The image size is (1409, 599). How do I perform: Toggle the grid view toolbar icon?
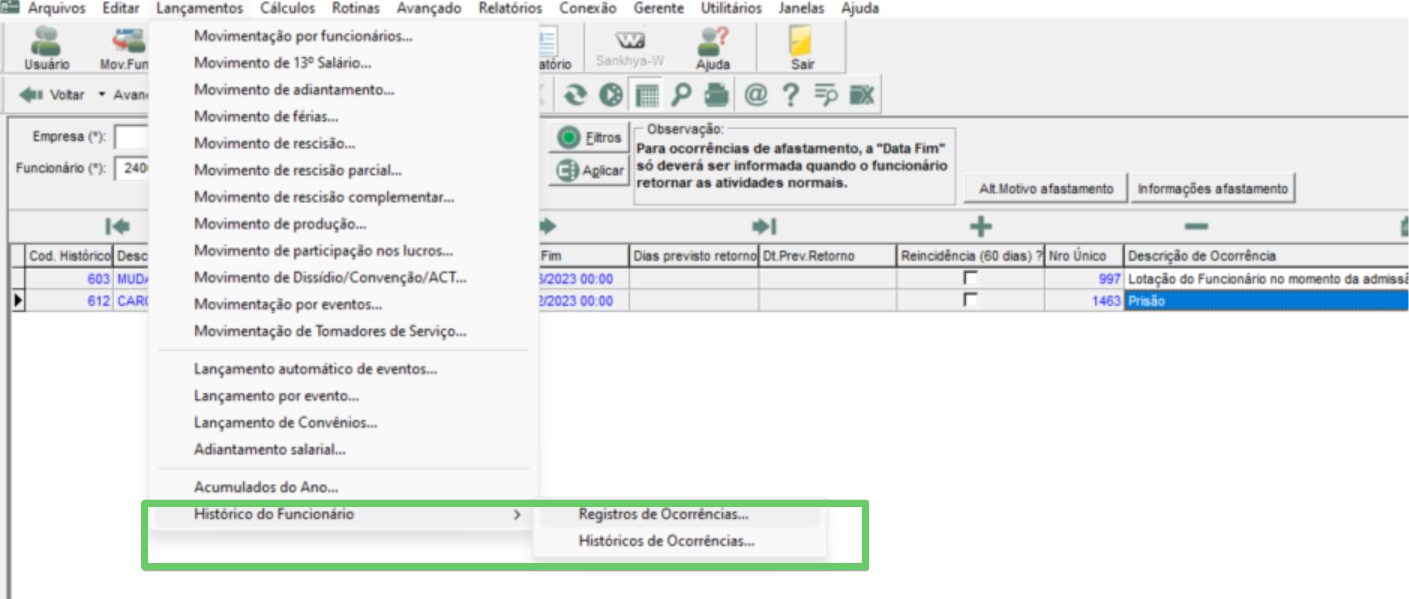647,95
